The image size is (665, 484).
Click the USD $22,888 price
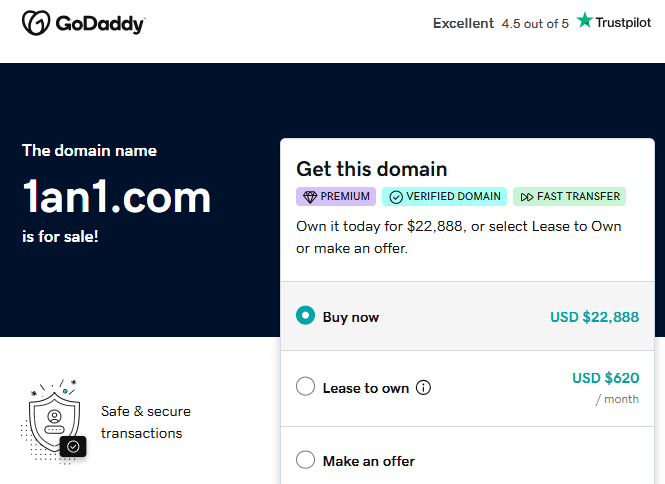pyautogui.click(x=595, y=317)
